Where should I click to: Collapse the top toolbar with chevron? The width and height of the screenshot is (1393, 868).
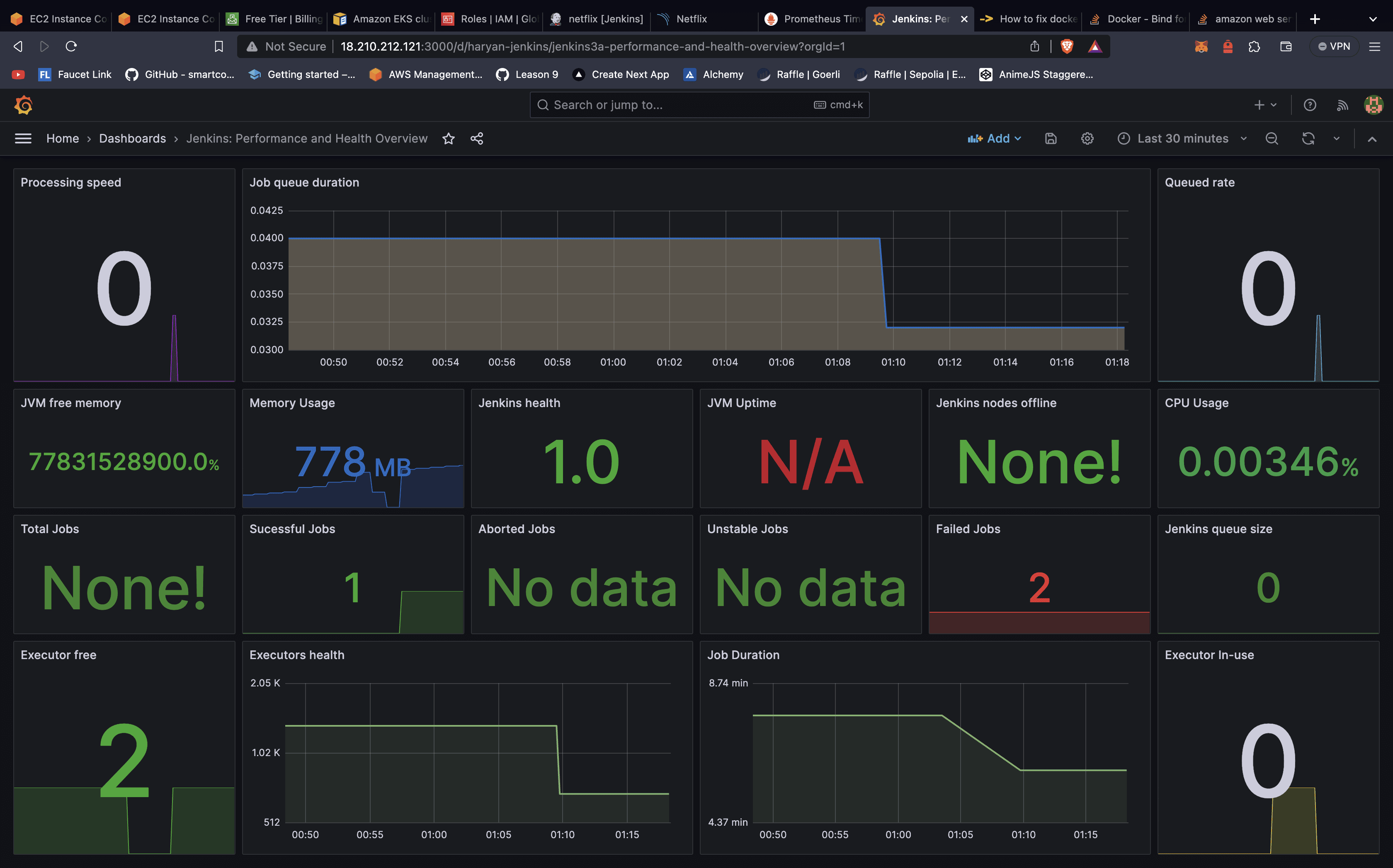coord(1372,139)
